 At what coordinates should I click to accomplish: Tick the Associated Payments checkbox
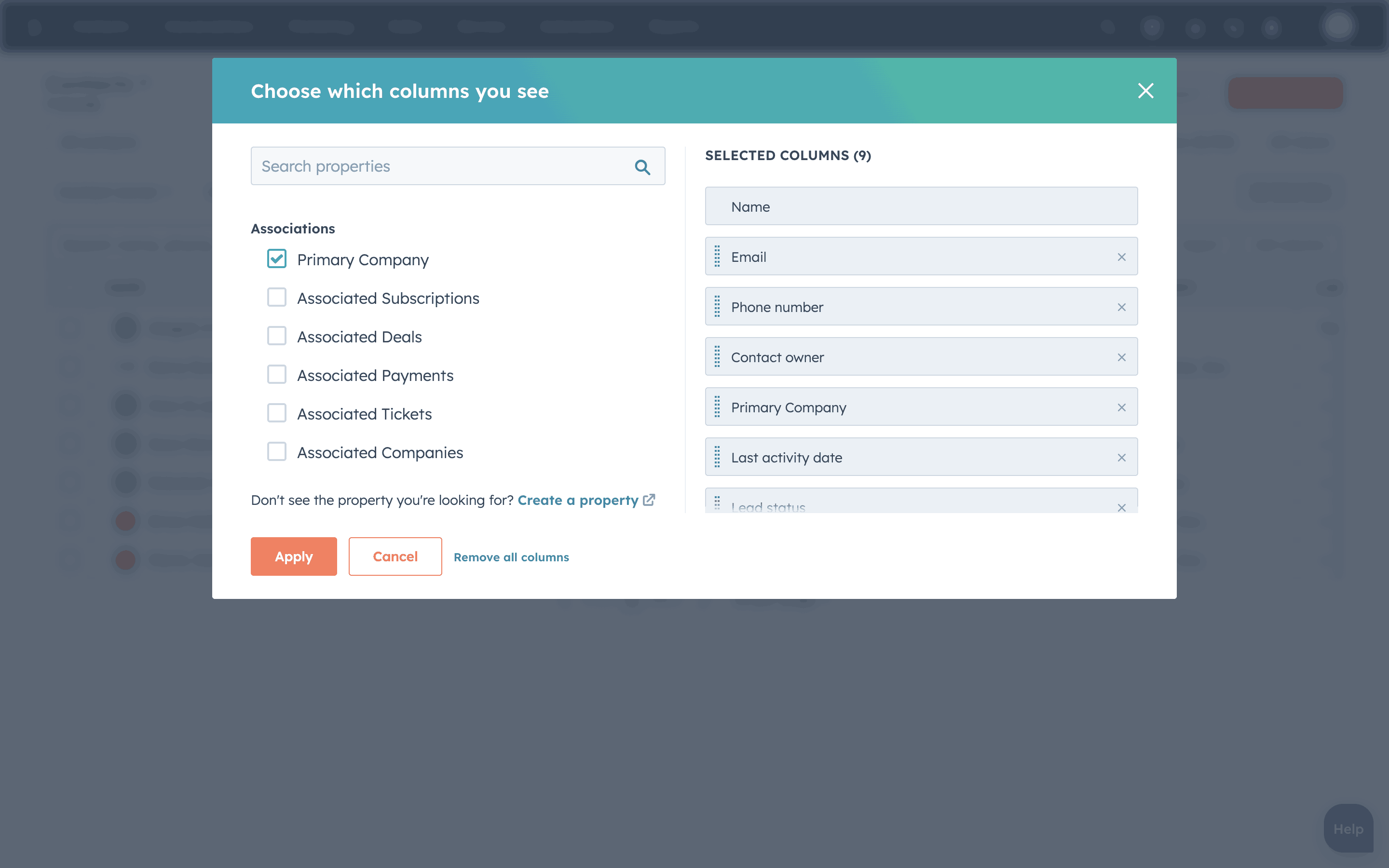[277, 374]
